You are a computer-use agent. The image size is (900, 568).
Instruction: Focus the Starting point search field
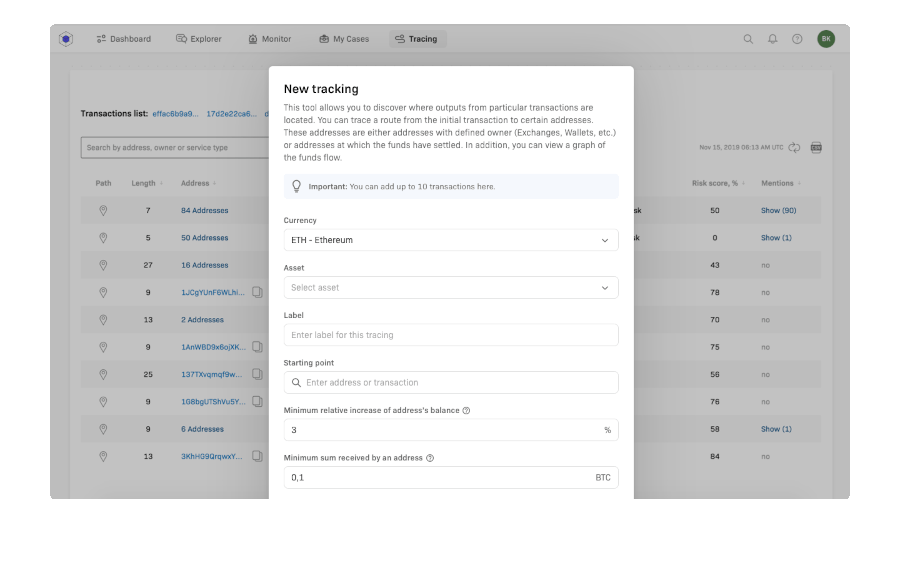pos(455,383)
